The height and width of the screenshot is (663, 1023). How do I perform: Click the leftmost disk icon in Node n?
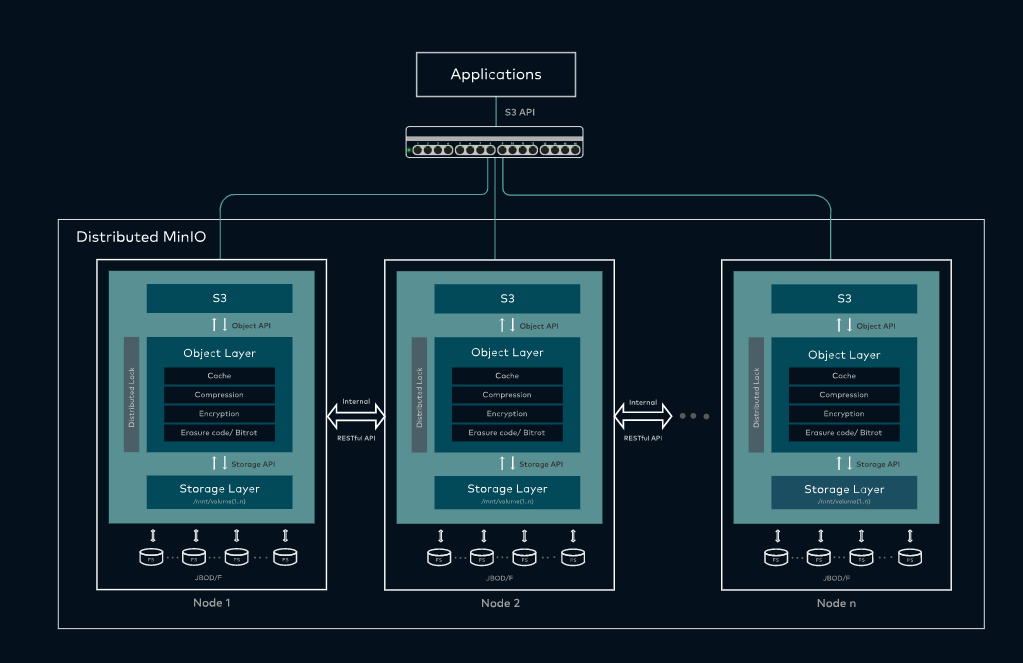[x=776, y=557]
